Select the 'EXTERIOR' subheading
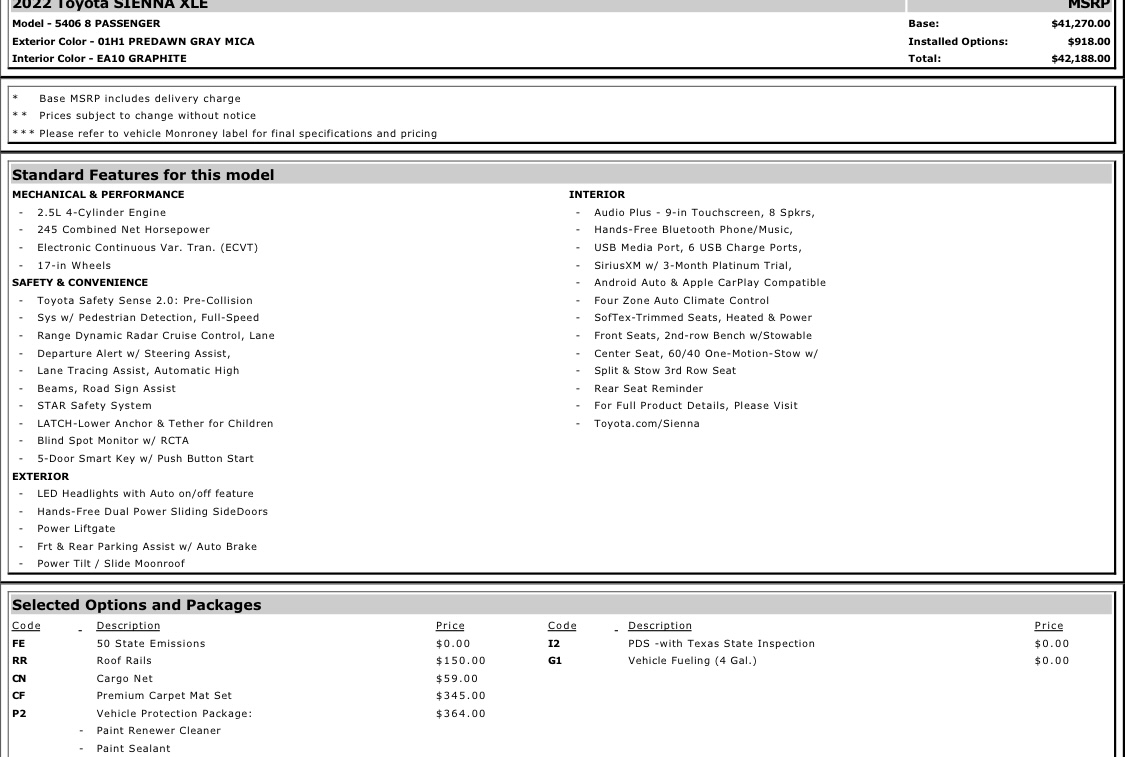1125x757 pixels. click(x=40, y=476)
